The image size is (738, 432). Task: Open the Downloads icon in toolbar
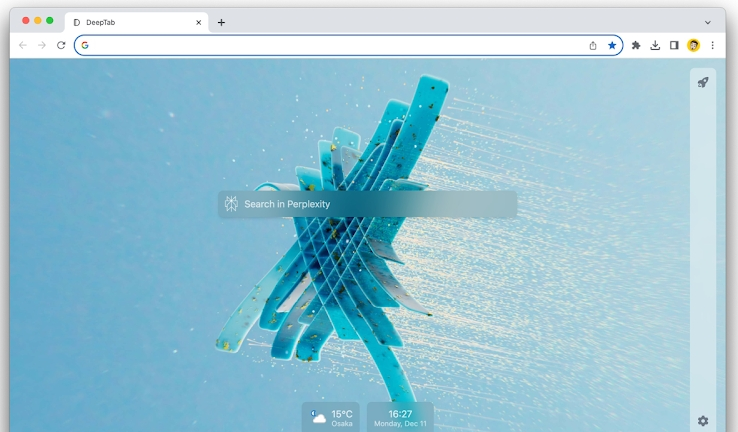coord(655,45)
